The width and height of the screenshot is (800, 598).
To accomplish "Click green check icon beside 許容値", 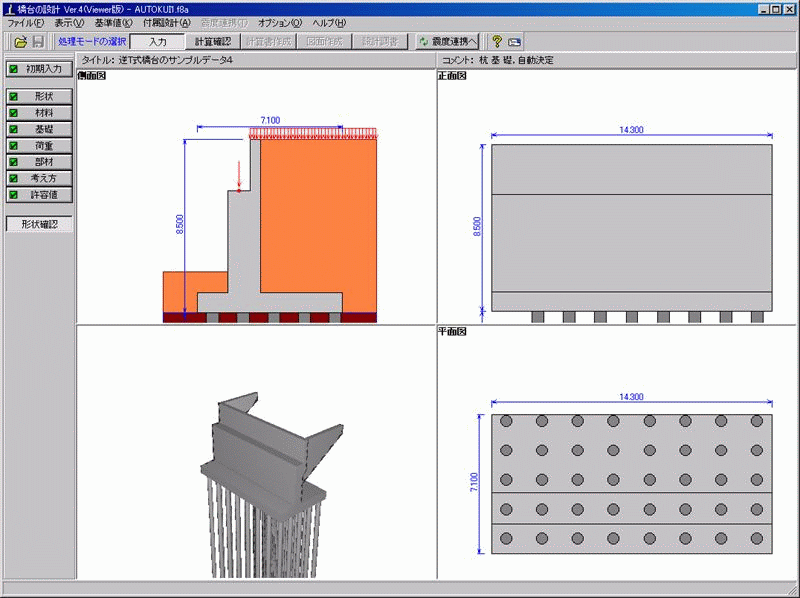I will pos(14,194).
